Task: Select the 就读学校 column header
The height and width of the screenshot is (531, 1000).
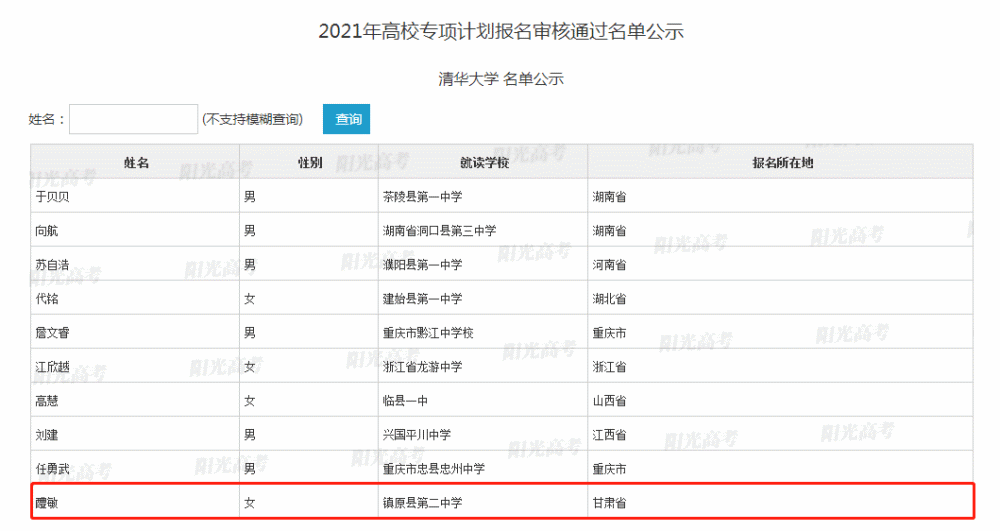Action: (484, 163)
